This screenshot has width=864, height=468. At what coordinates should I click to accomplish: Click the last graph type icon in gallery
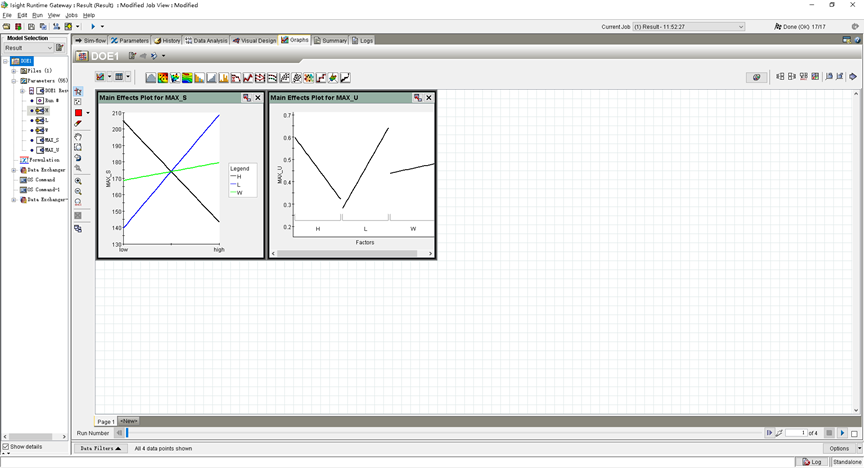point(345,77)
